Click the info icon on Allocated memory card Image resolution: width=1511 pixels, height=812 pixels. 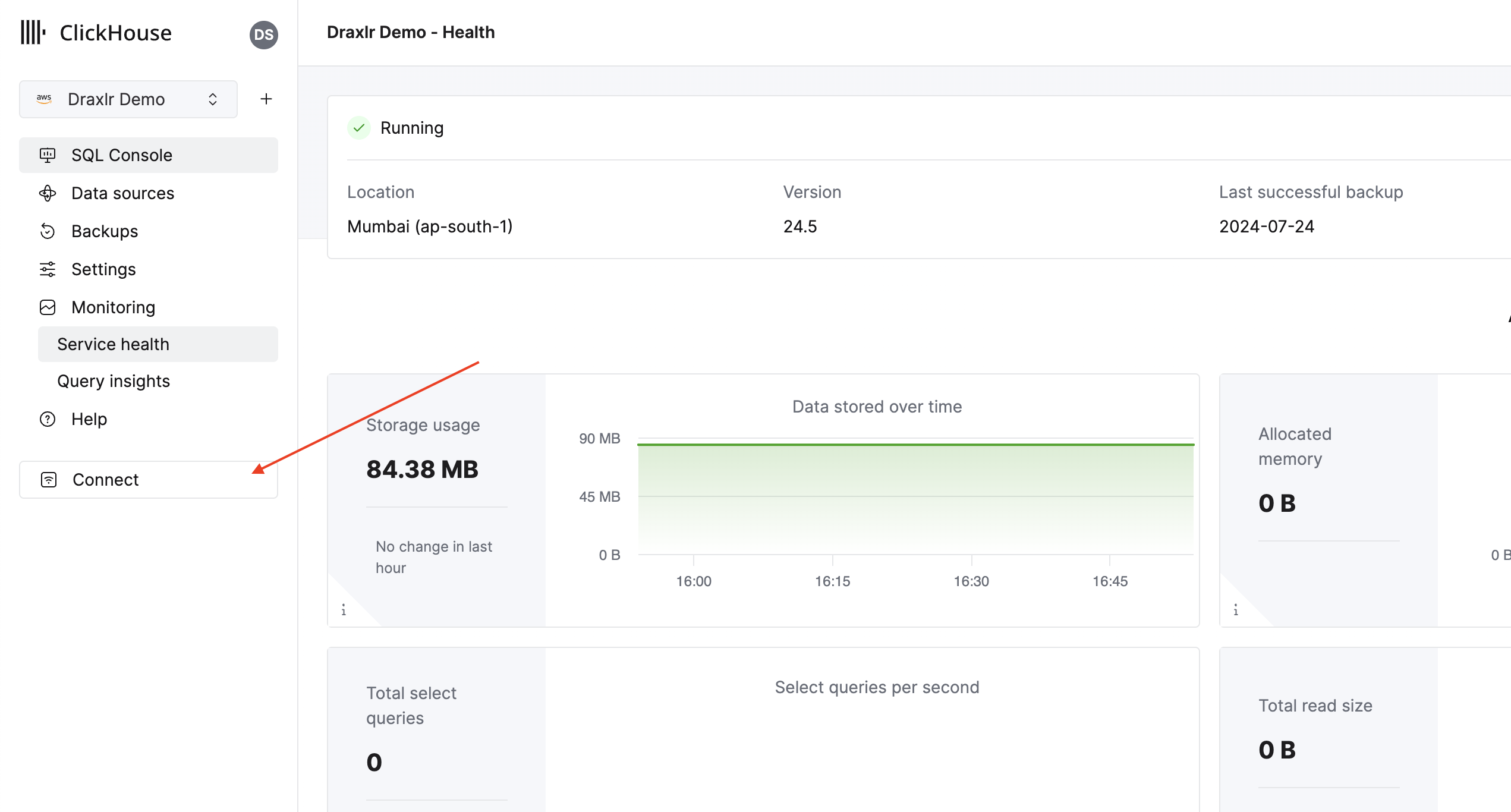coord(1236,610)
